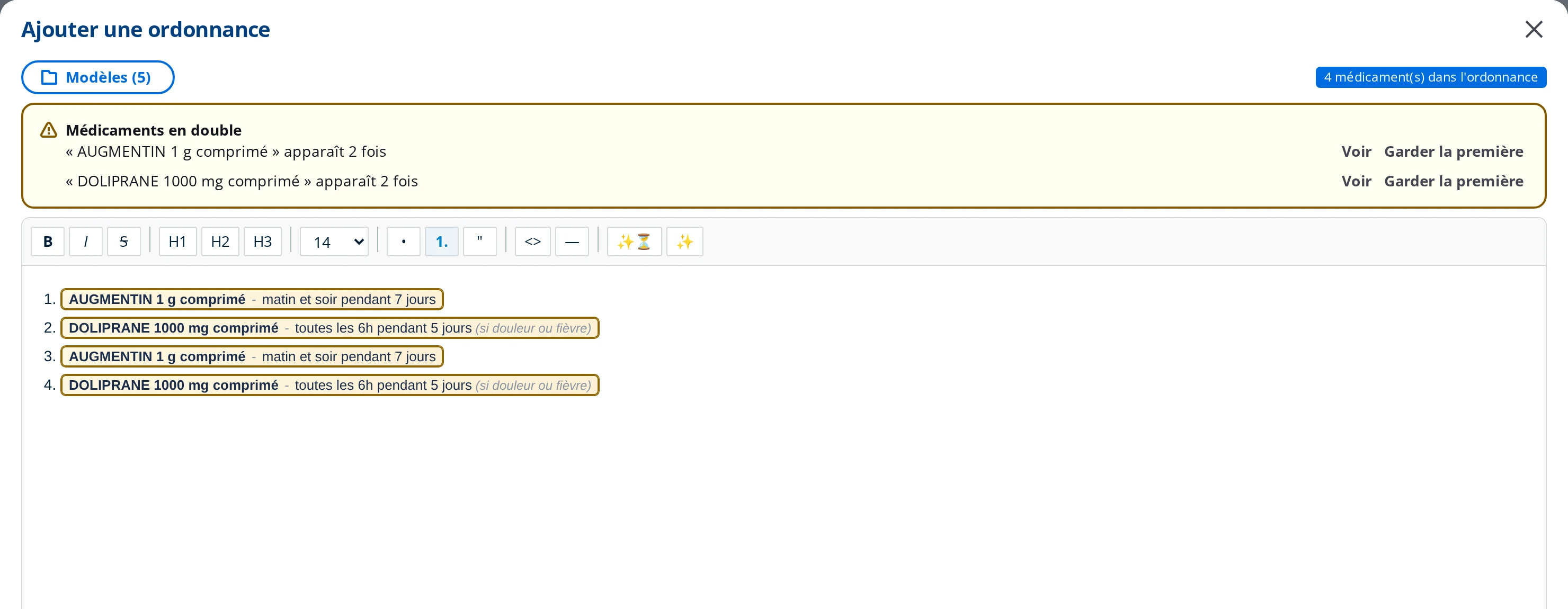Keep first AUGMENTIN via Garder la première
Screen dimensions: 1568x609
point(1454,151)
